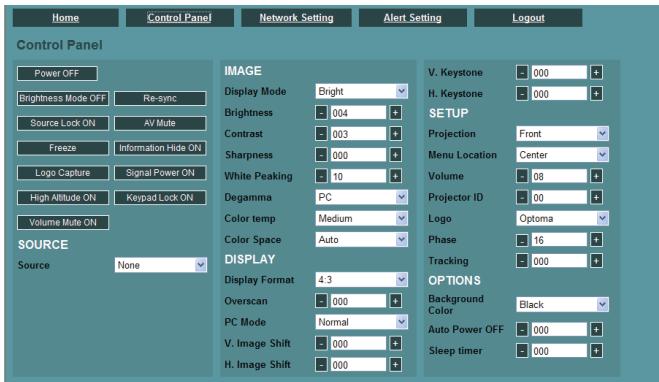659x382 pixels.
Task: Increase H. Keystone with plus button
Action: (x=596, y=94)
